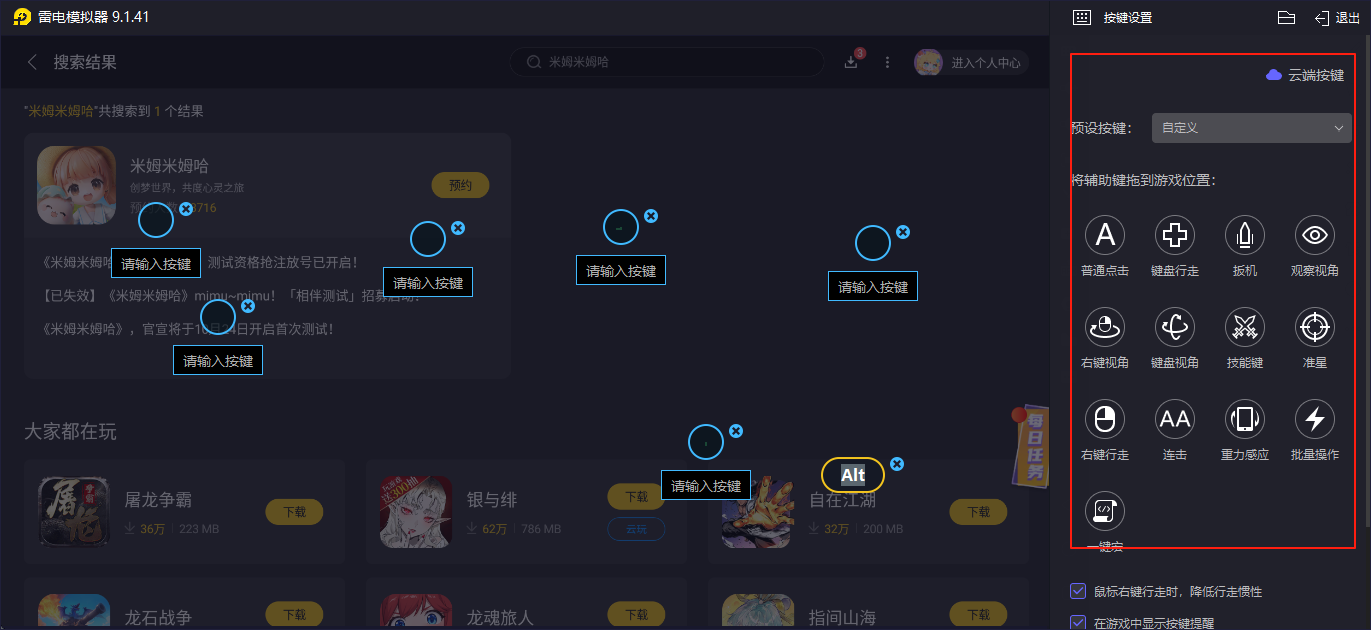Pick the 重力感应 gravity sensor icon
The image size is (1371, 630).
[x=1245, y=419]
